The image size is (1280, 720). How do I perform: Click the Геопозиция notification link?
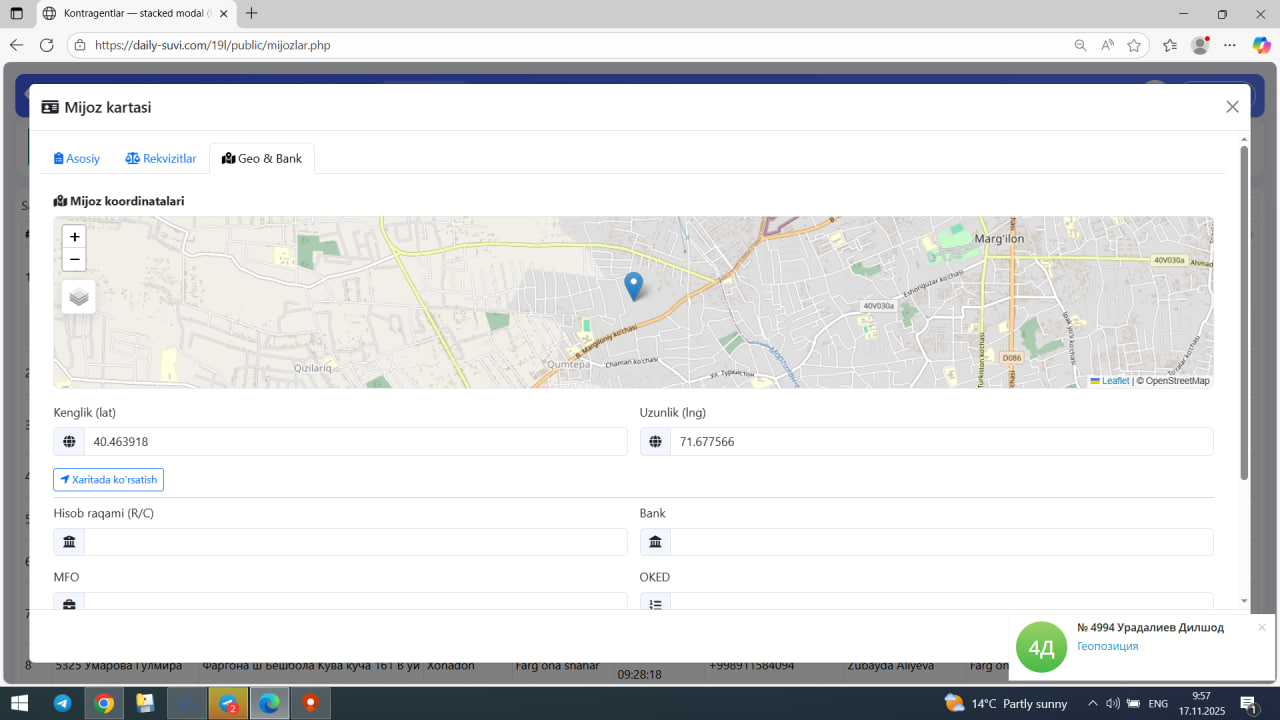[x=1107, y=646]
